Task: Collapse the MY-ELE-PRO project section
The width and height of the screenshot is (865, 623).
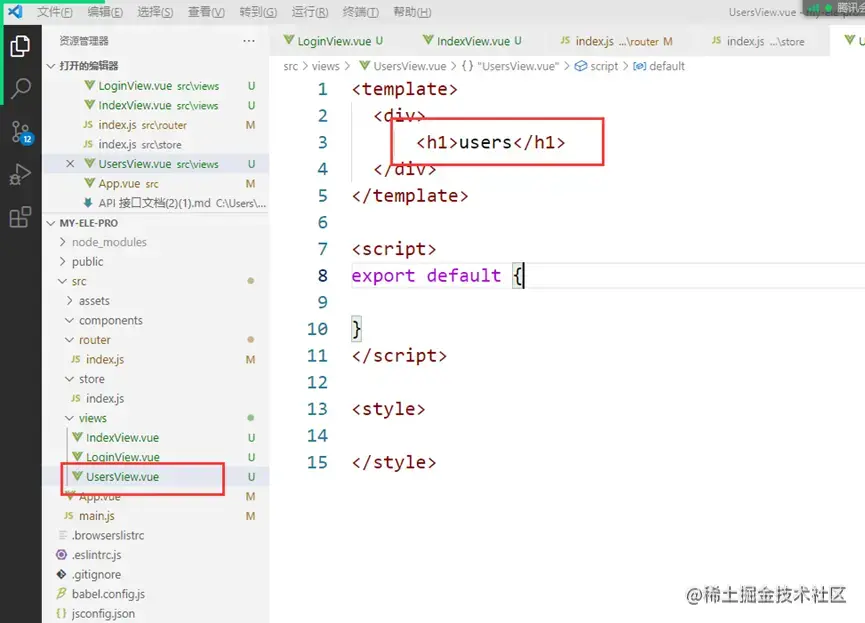Action: [x=88, y=223]
